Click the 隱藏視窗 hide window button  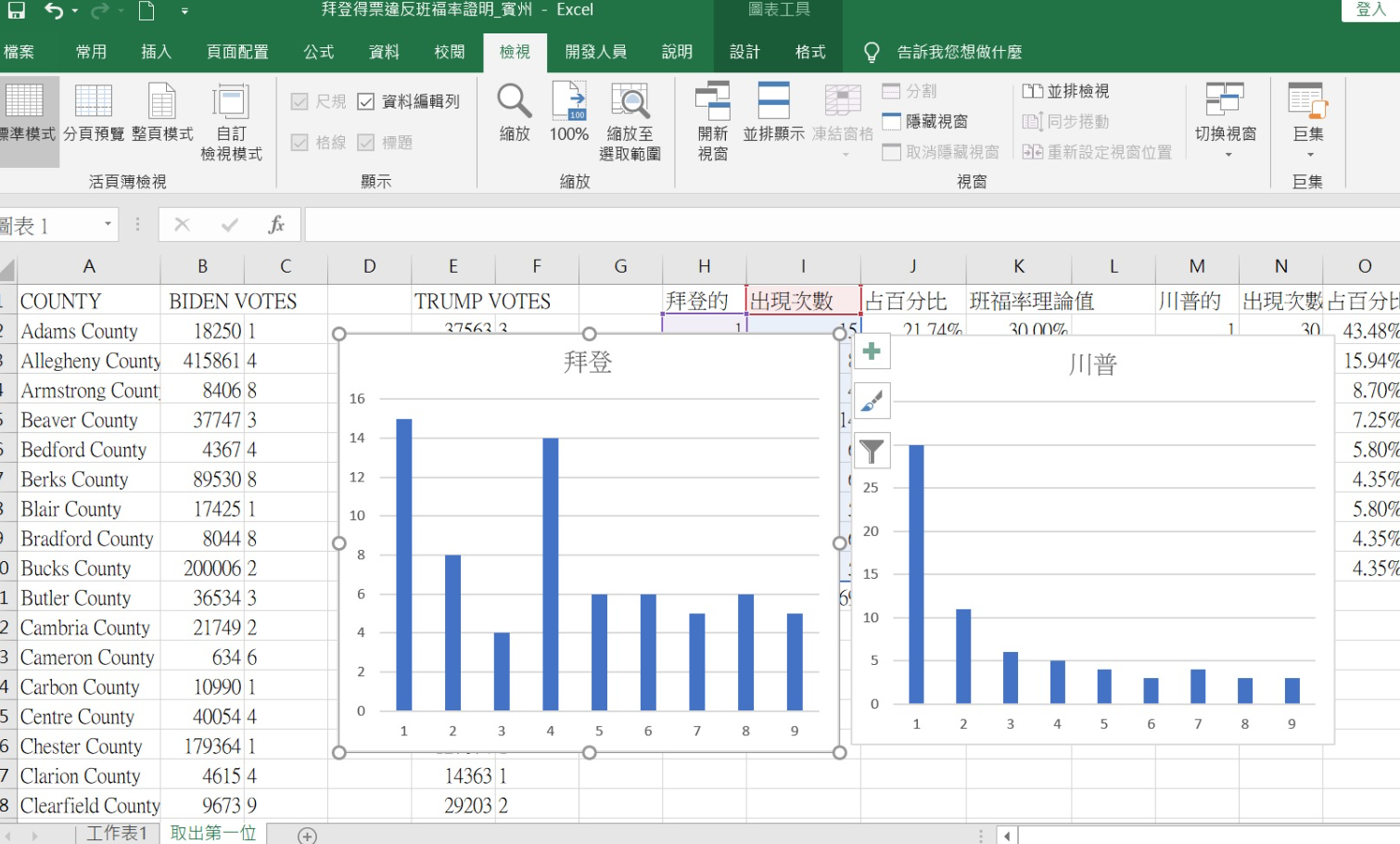click(x=925, y=121)
